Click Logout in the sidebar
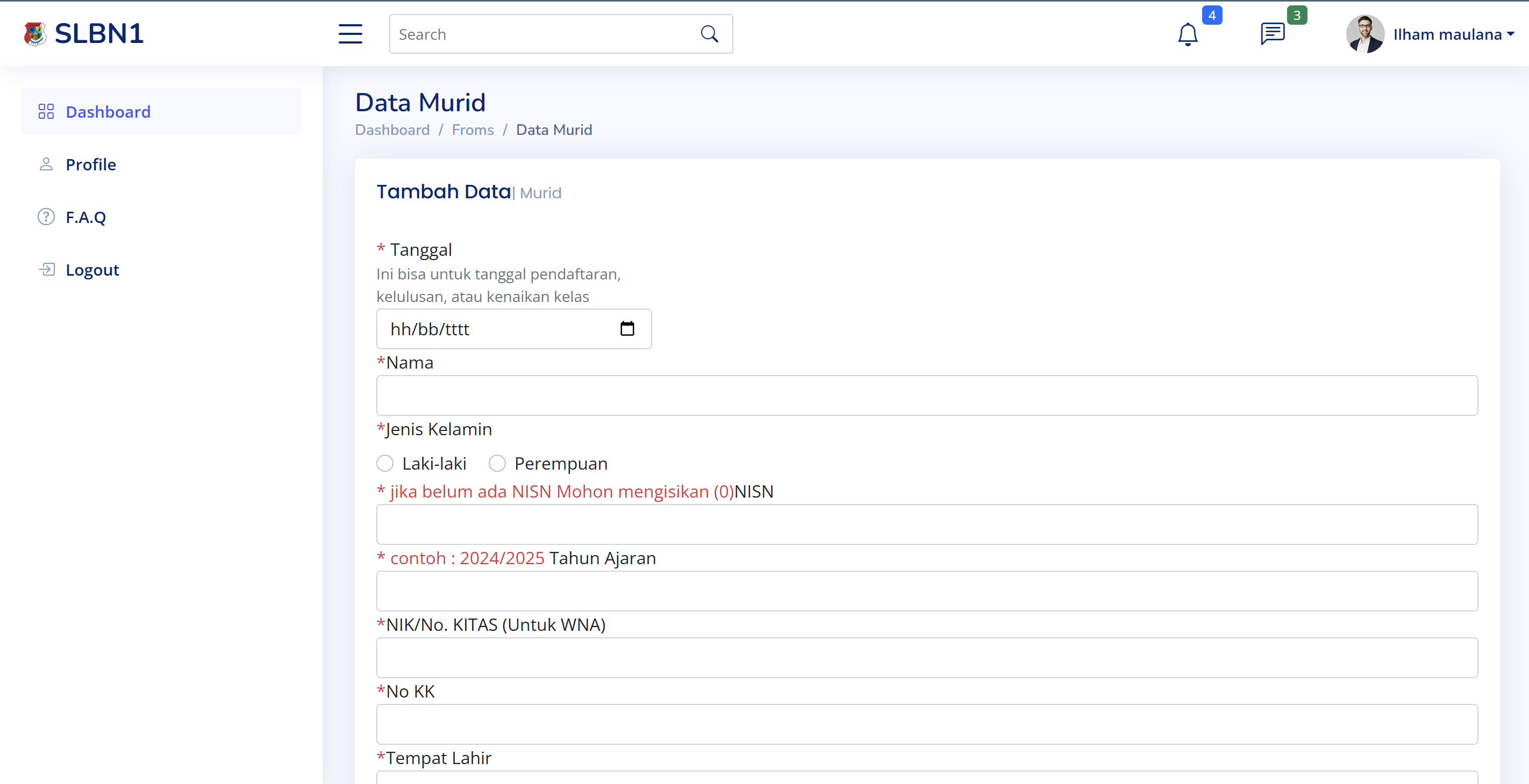Viewport: 1529px width, 784px height. click(92, 270)
